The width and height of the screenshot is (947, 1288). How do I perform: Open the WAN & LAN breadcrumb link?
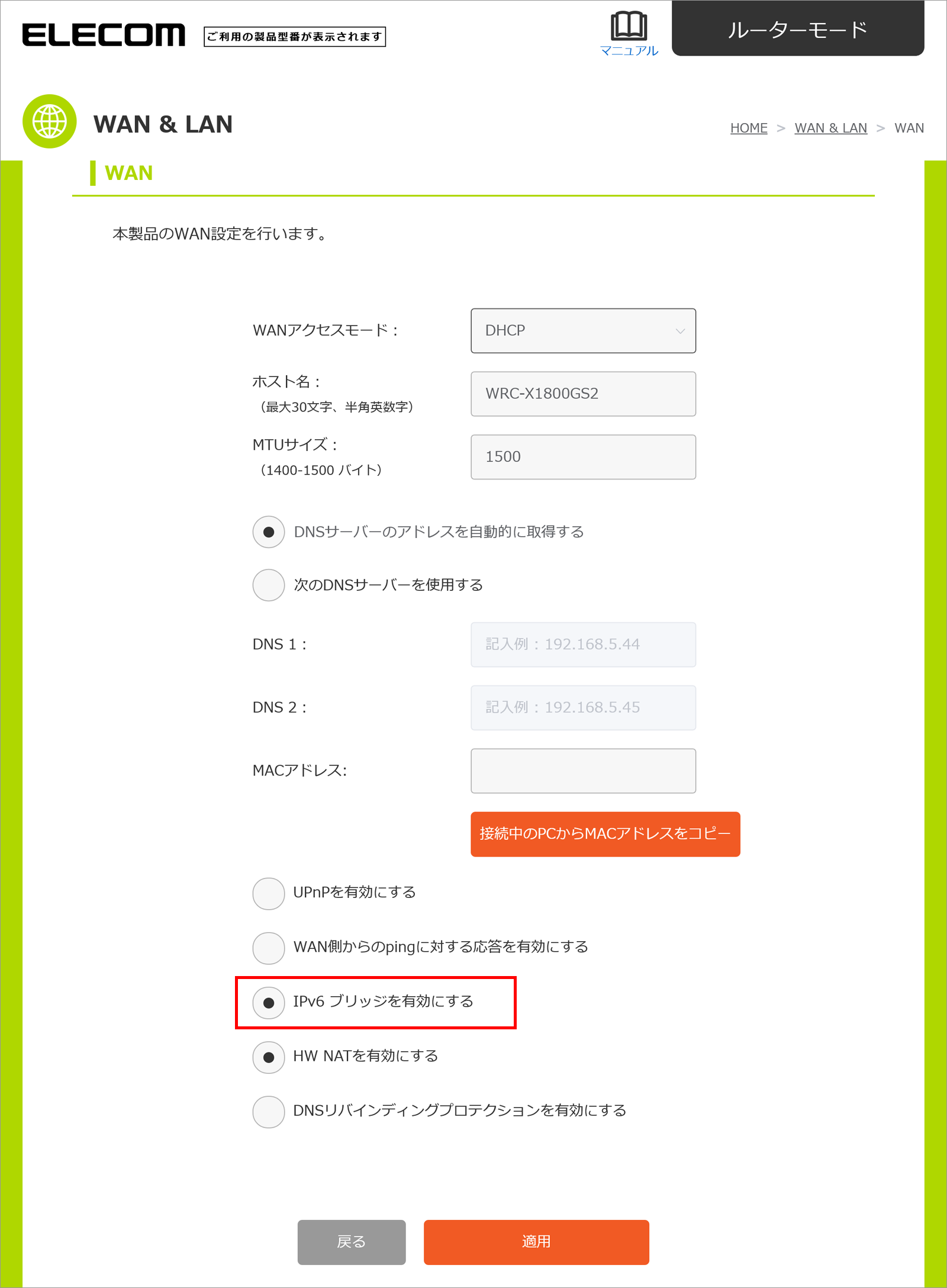(x=830, y=128)
